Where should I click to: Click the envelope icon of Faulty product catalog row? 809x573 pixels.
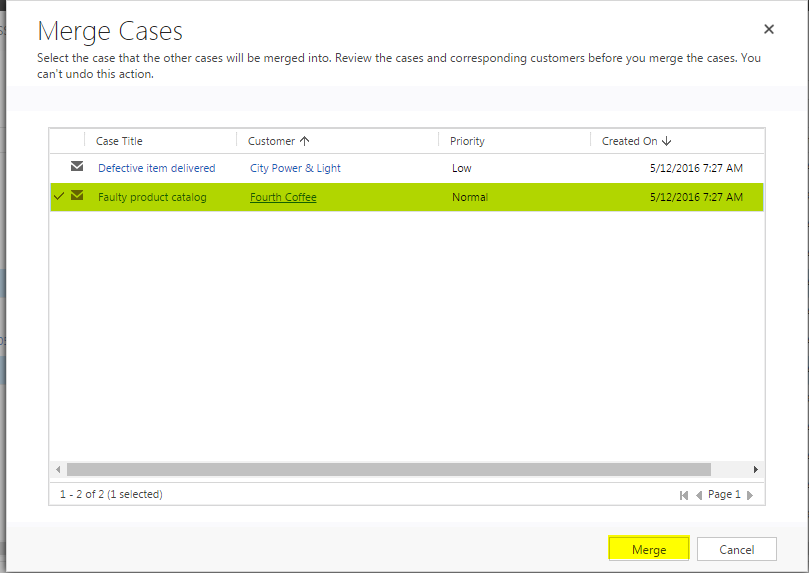pos(77,195)
